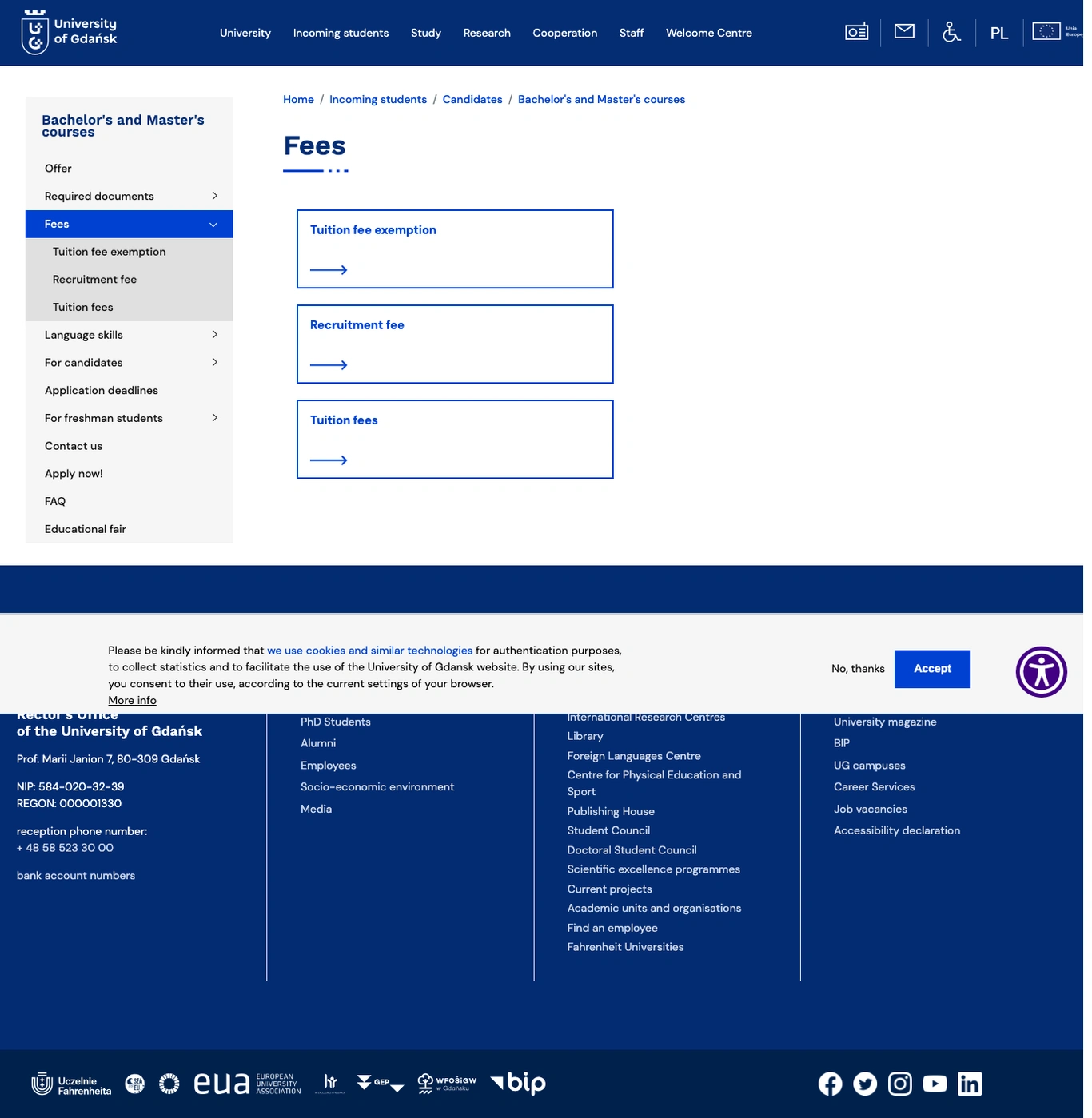Screen dimensions: 1092x1118
Task: Click the WFOŚiGW w Gdańsku logo
Action: (447, 1084)
